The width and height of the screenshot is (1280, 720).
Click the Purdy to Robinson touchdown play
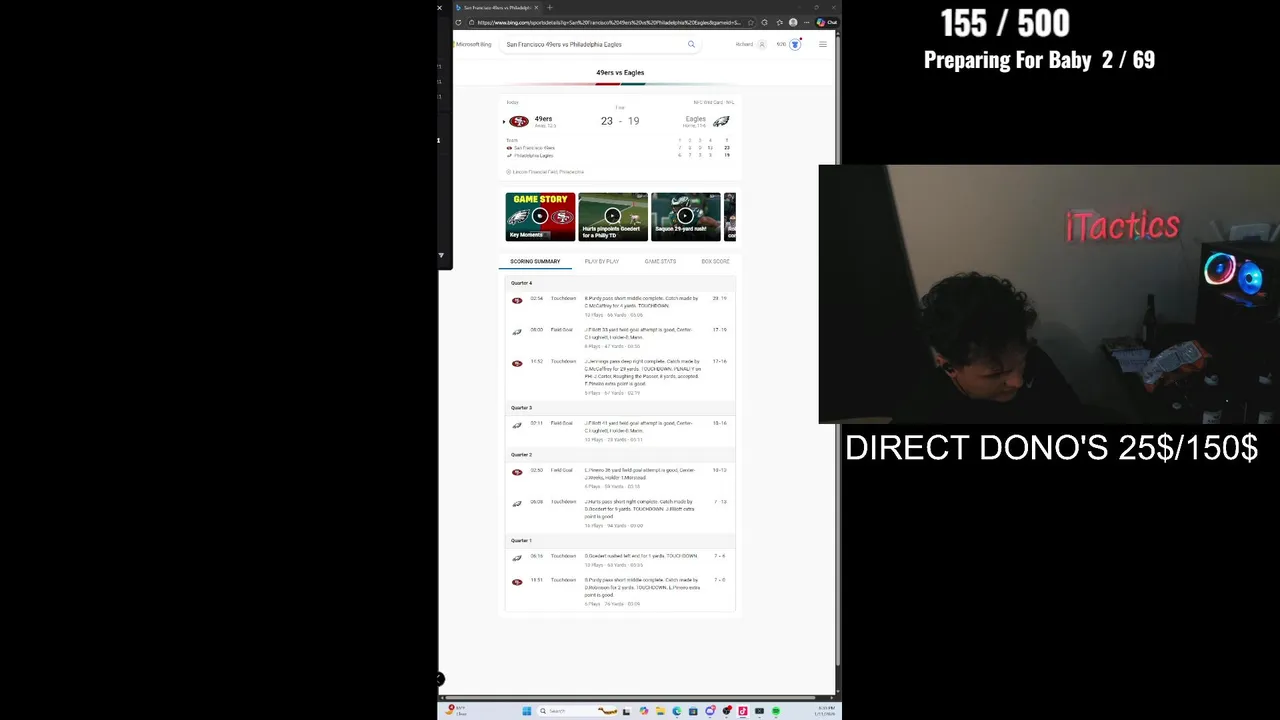coord(620,591)
